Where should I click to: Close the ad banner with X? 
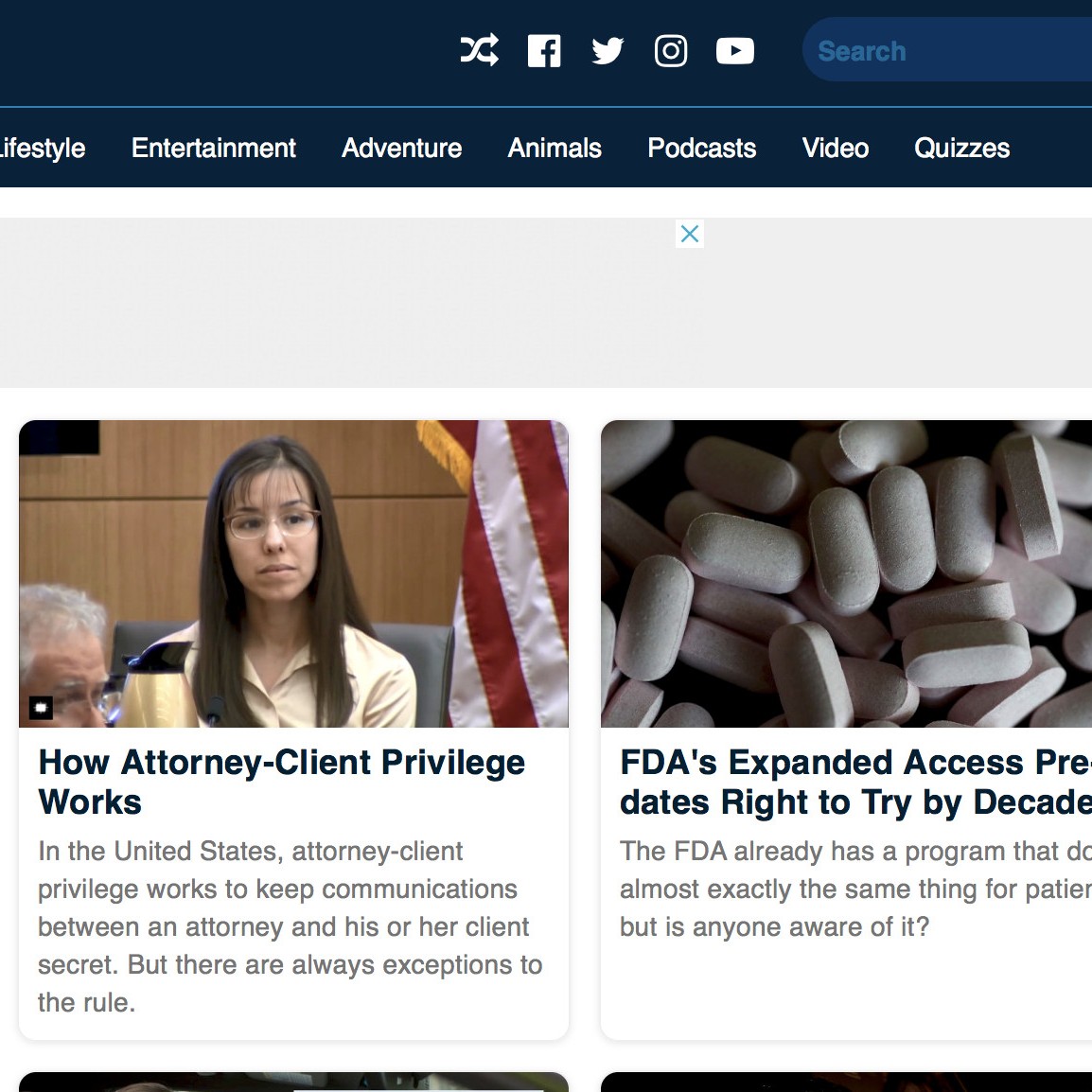tap(690, 234)
